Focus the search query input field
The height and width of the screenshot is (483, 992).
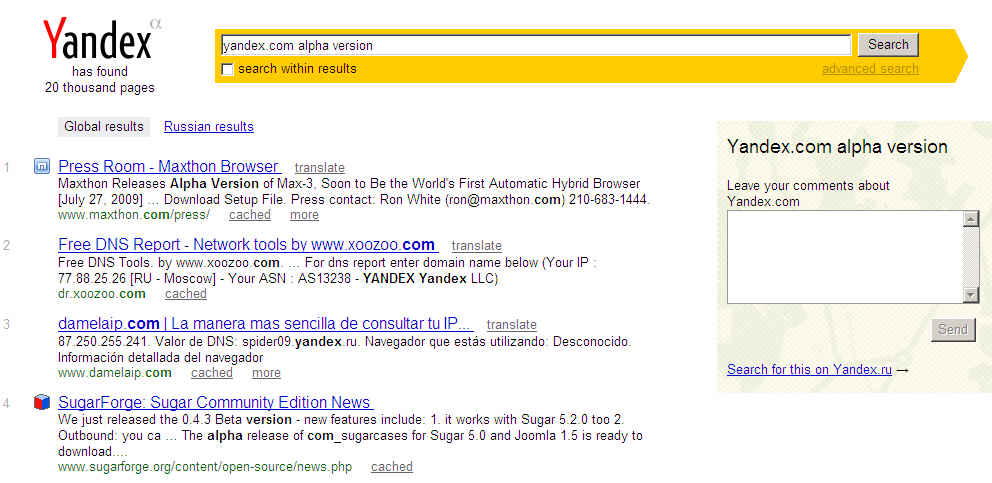(536, 45)
